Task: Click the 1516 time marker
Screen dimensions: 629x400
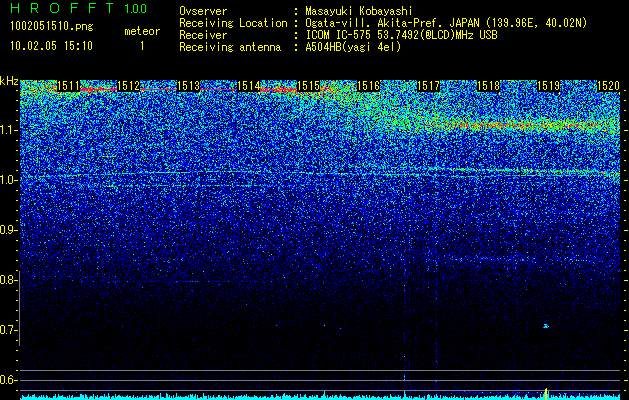Action: 368,86
